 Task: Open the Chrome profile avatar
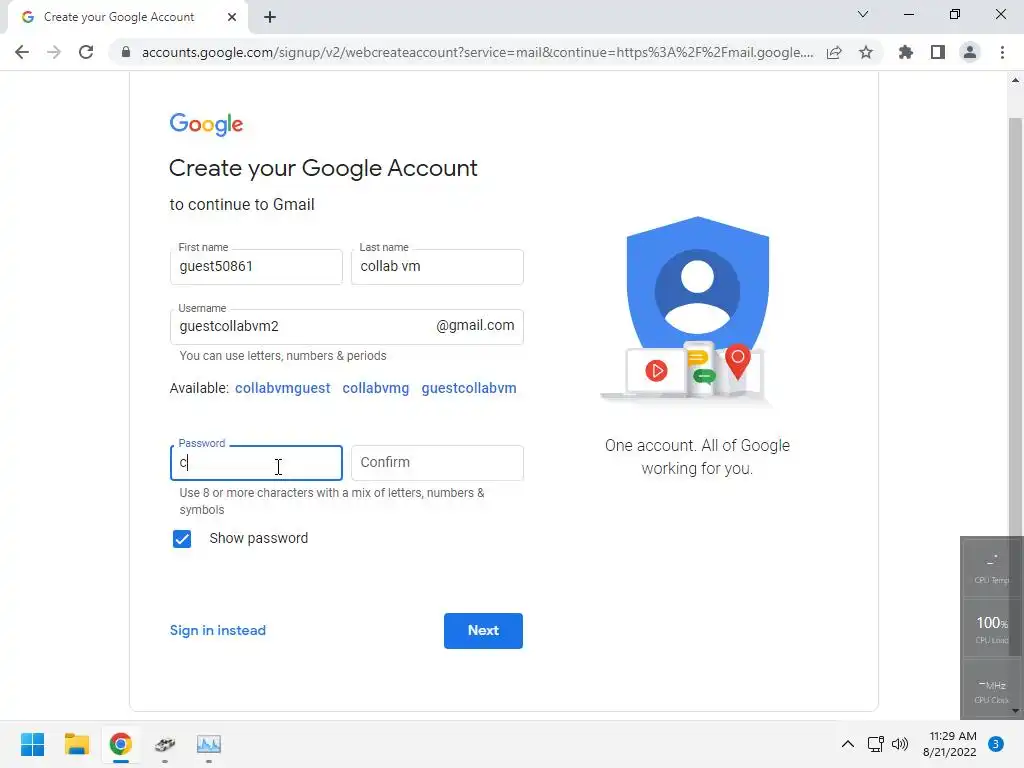click(x=970, y=52)
